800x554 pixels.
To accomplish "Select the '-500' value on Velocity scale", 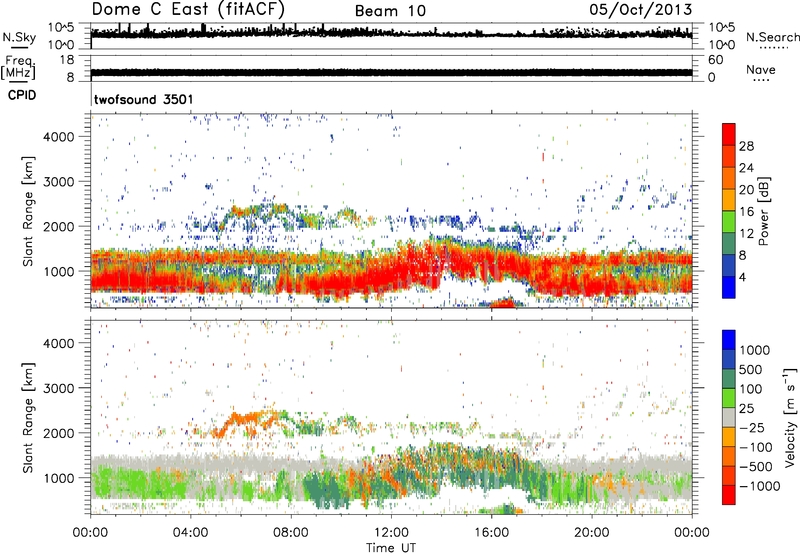I will pyautogui.click(x=756, y=466).
